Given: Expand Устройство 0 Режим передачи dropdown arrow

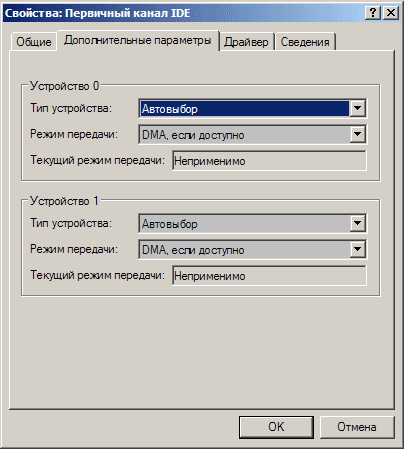Looking at the screenshot, I should 357,134.
